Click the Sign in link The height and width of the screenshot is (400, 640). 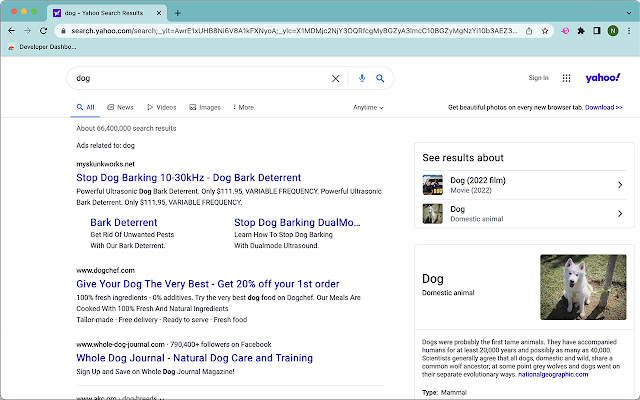click(538, 78)
